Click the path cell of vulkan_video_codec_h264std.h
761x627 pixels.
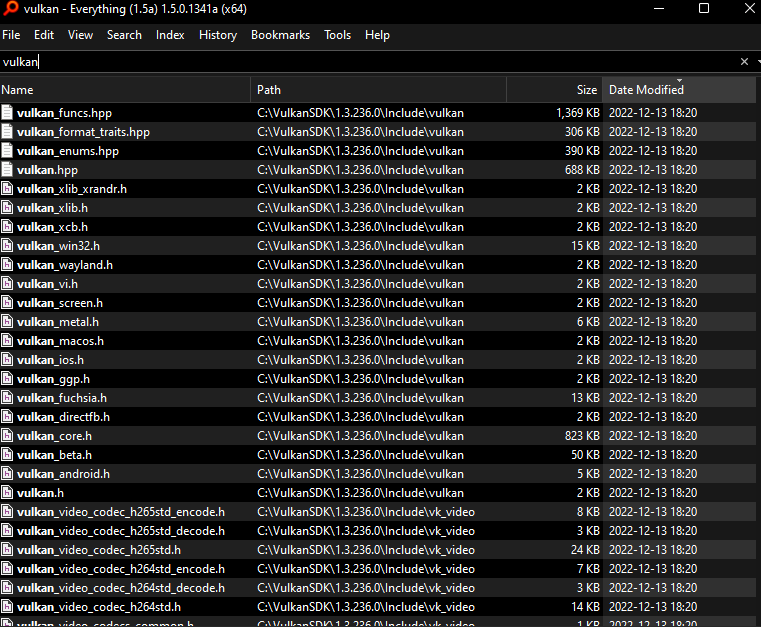coord(366,607)
